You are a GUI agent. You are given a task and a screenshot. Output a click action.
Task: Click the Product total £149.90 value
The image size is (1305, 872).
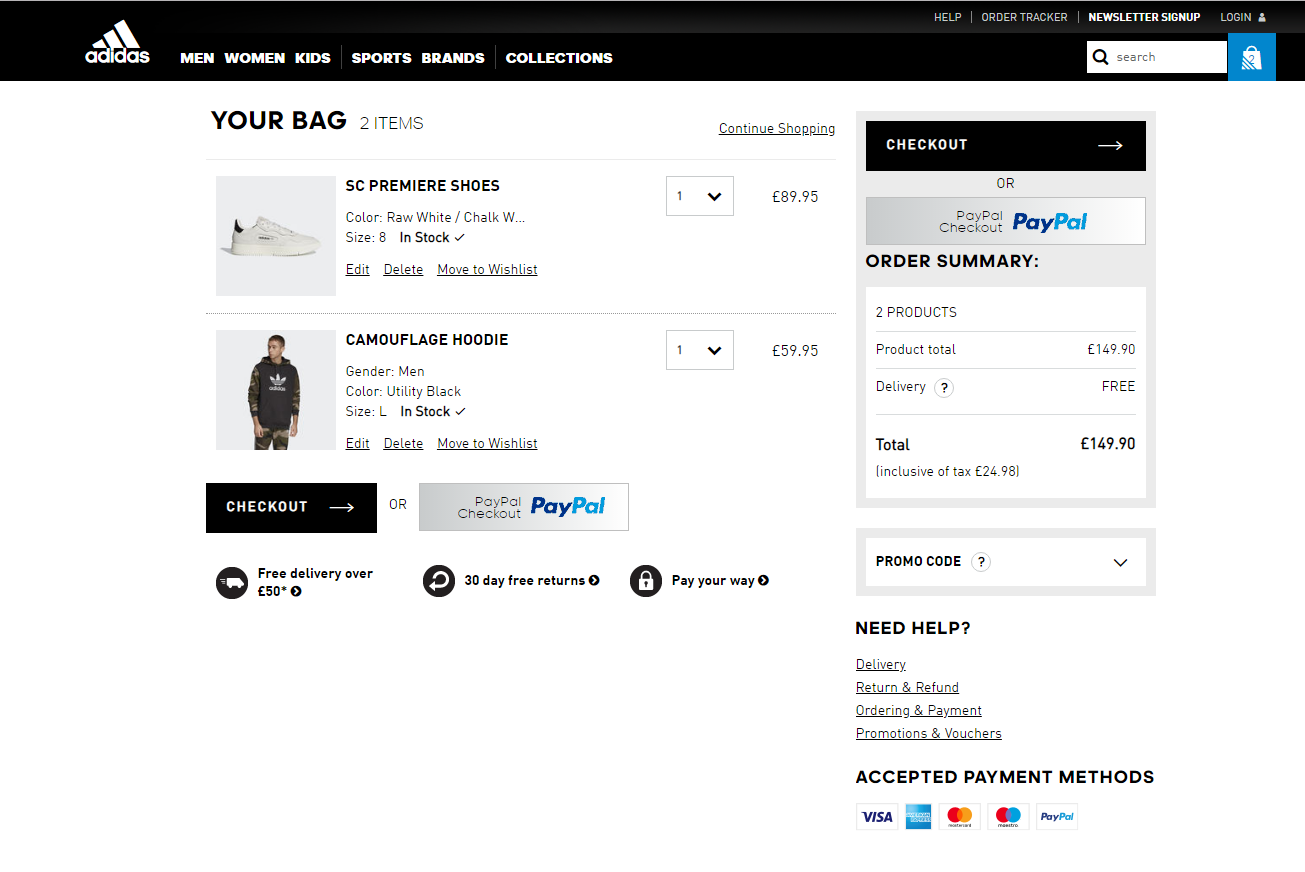(1111, 350)
